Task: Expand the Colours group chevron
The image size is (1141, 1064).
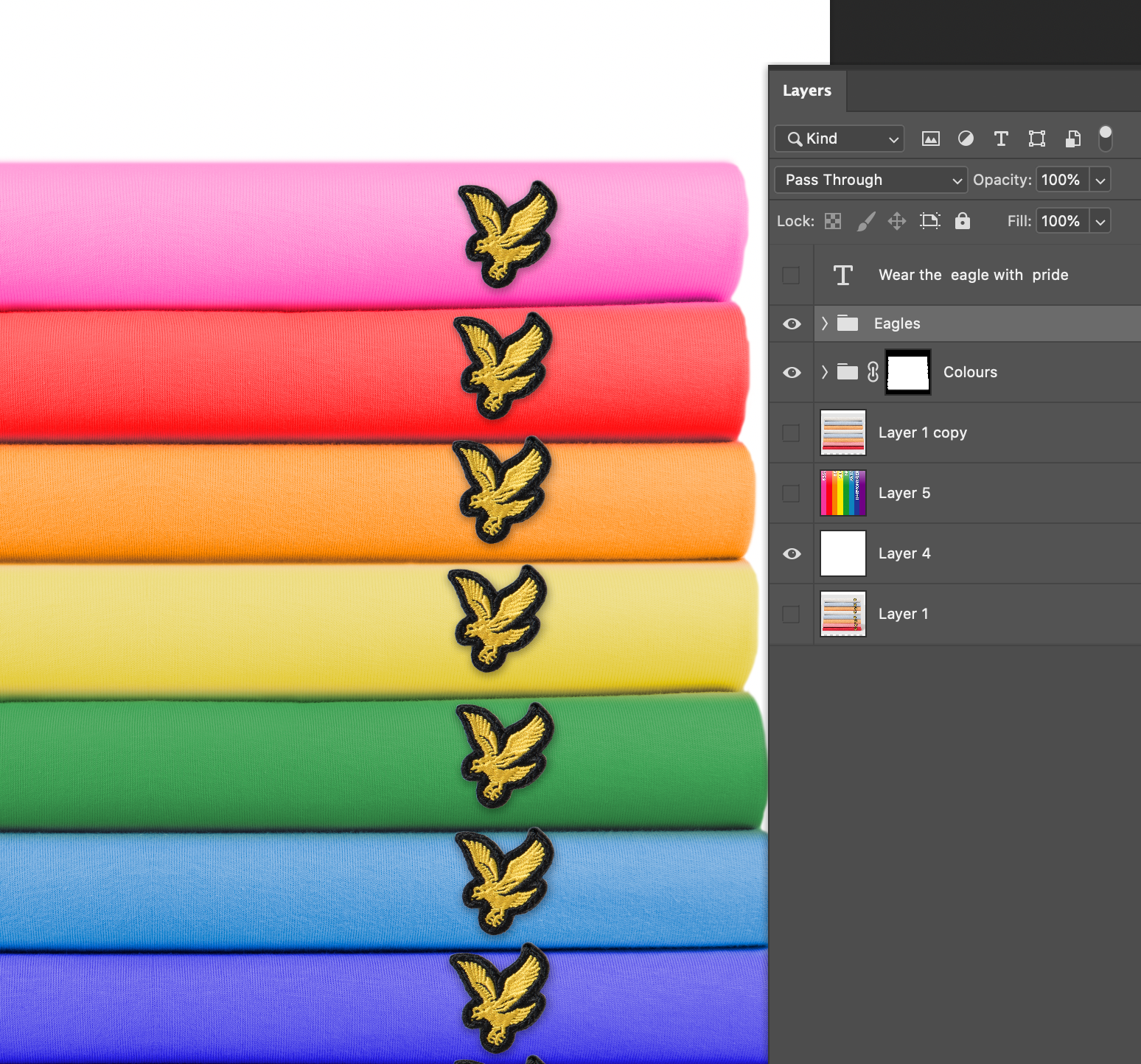Action: [825, 372]
